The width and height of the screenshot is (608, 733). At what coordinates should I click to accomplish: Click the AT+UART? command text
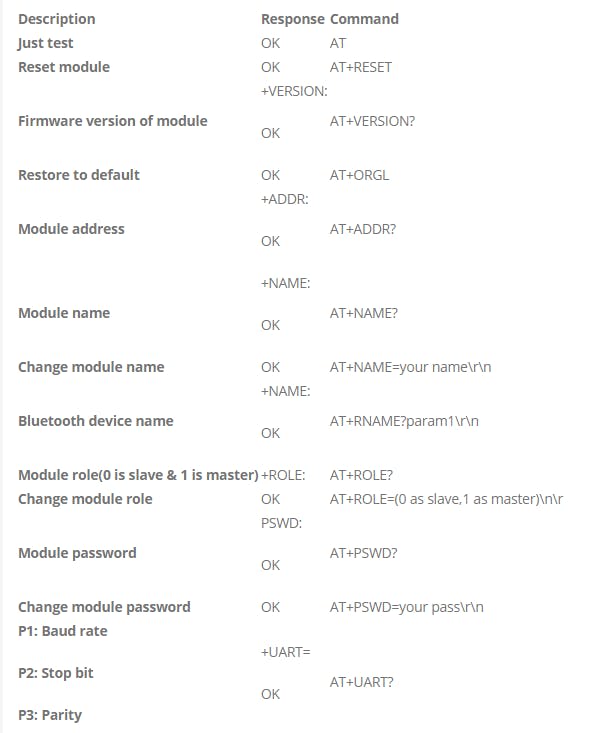362,682
